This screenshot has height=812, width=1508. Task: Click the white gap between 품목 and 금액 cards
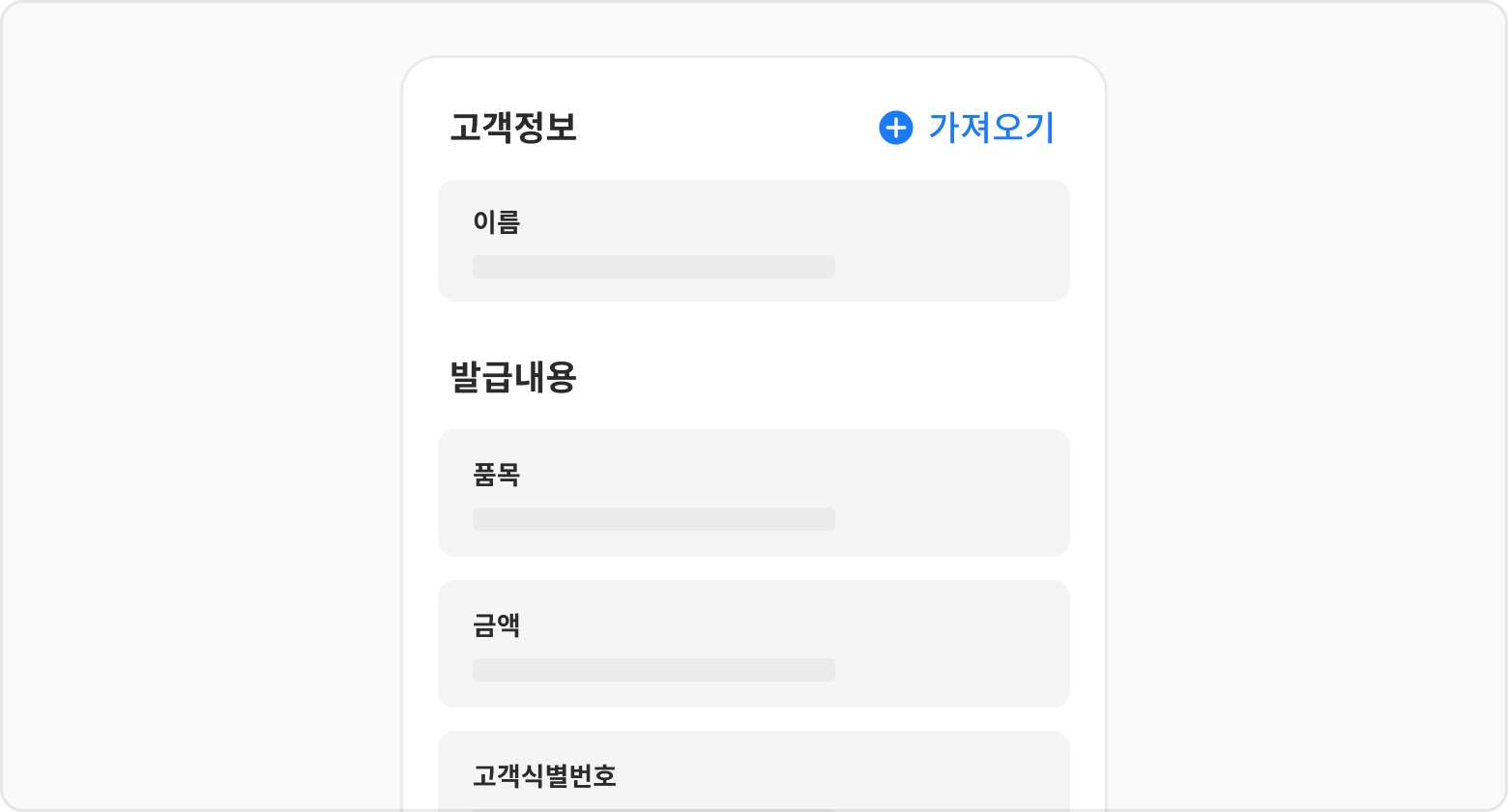pyautogui.click(x=754, y=568)
